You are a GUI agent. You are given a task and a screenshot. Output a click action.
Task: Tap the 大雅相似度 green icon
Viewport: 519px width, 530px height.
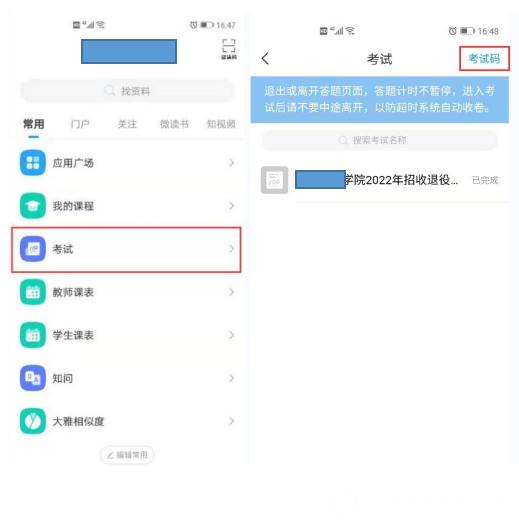33,421
